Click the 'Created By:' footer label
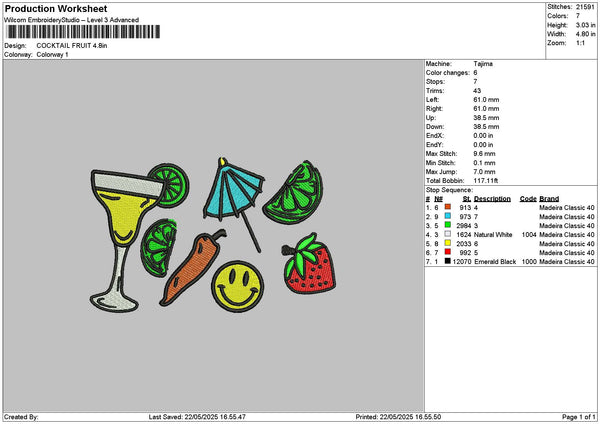 (x=21, y=417)
